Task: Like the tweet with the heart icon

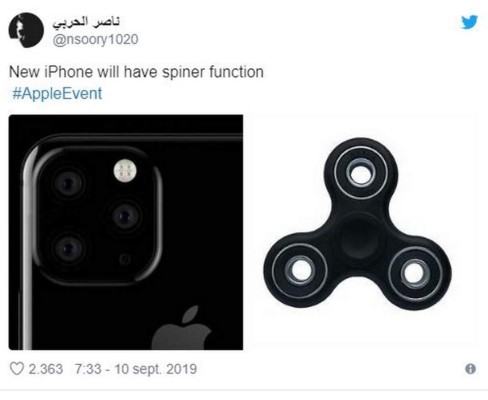Action: point(17,369)
